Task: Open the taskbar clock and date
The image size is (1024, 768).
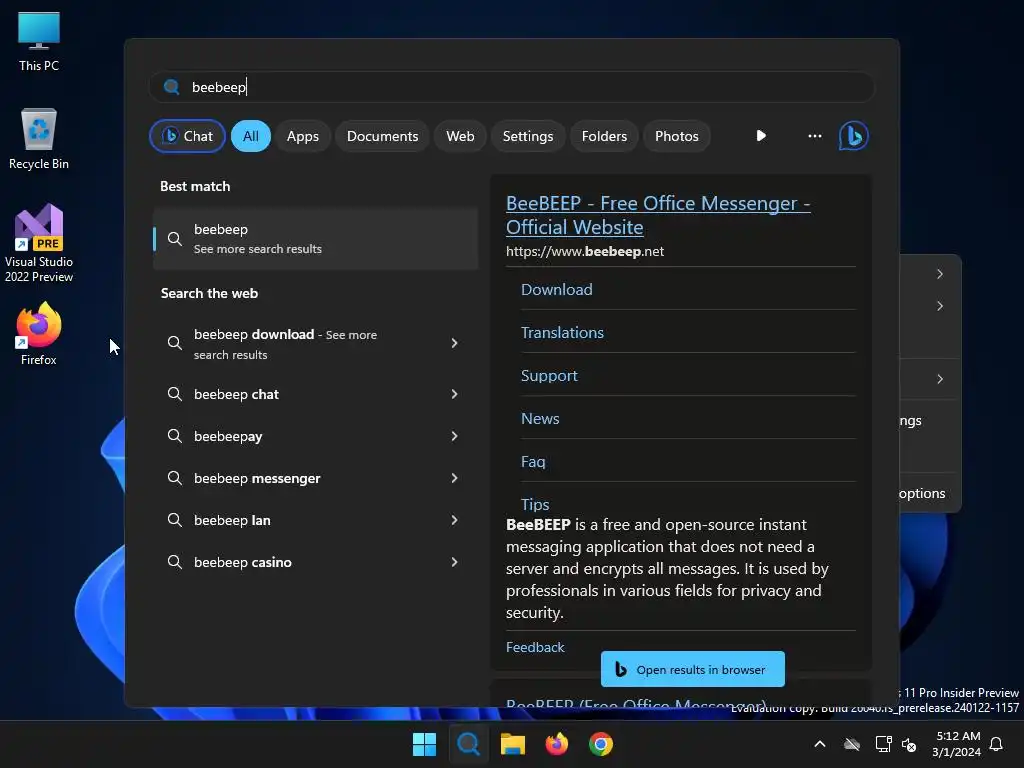Action: pos(956,744)
